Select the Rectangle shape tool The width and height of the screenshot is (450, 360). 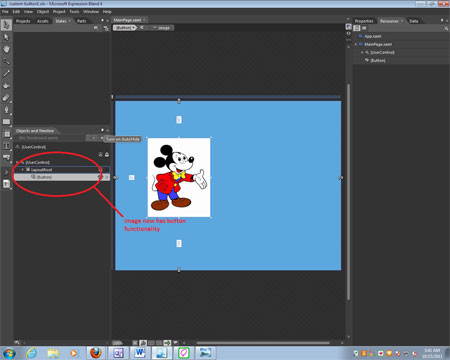tap(6, 122)
